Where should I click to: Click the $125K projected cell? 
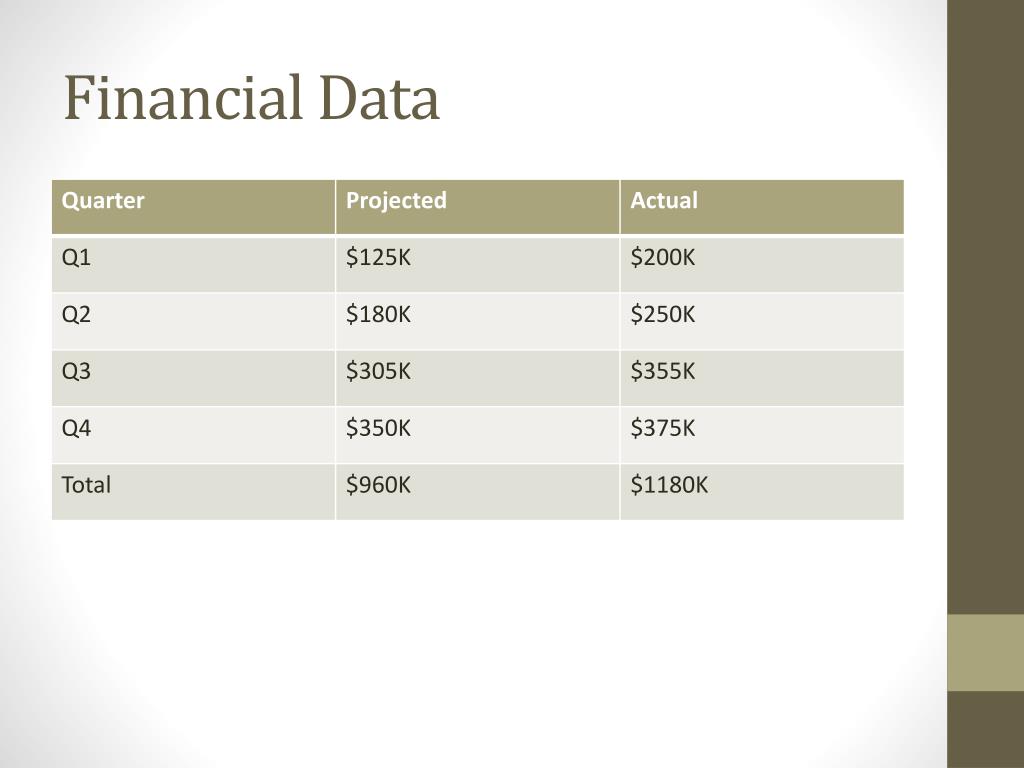pos(477,264)
